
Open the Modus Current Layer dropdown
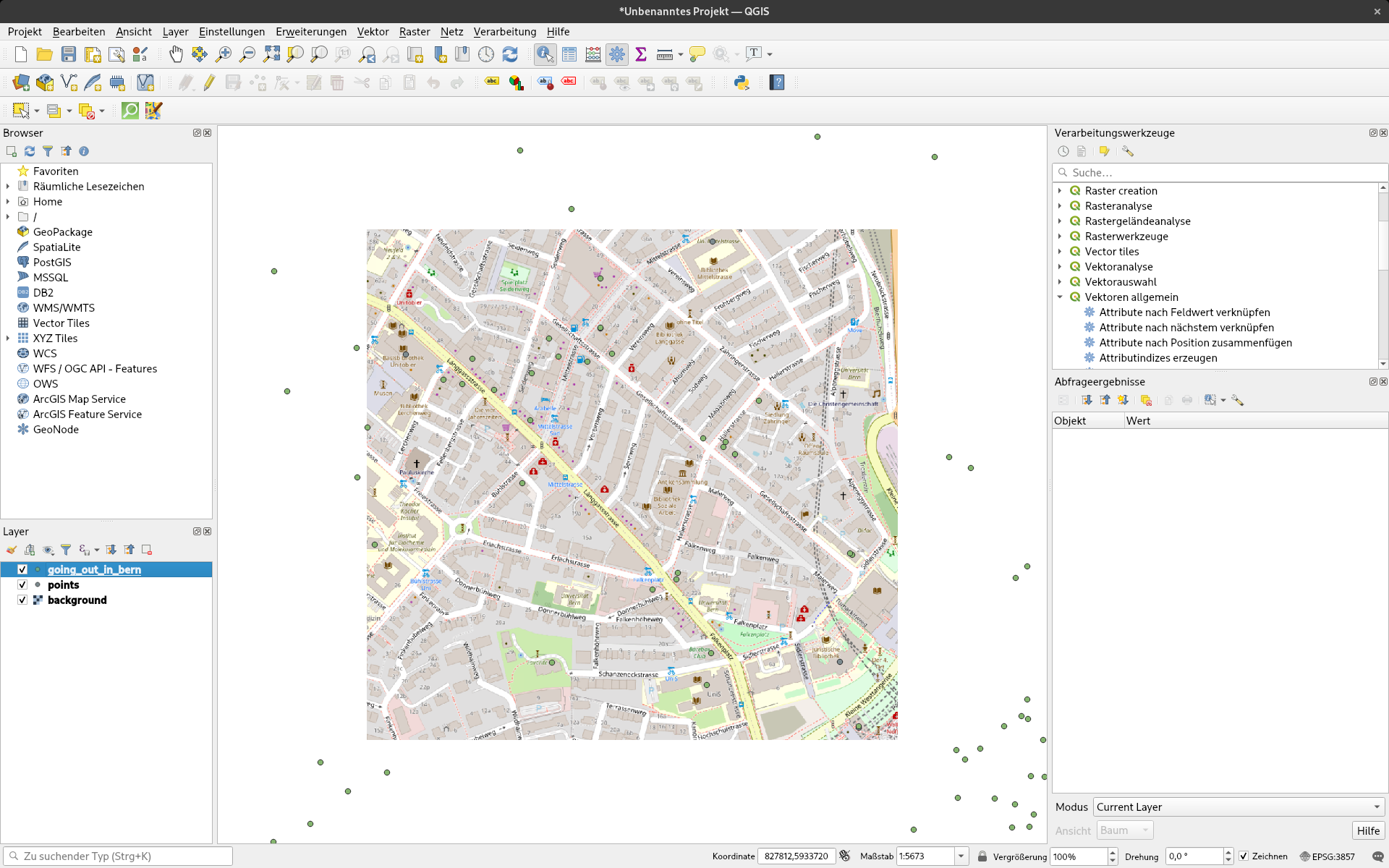[x=1239, y=807]
